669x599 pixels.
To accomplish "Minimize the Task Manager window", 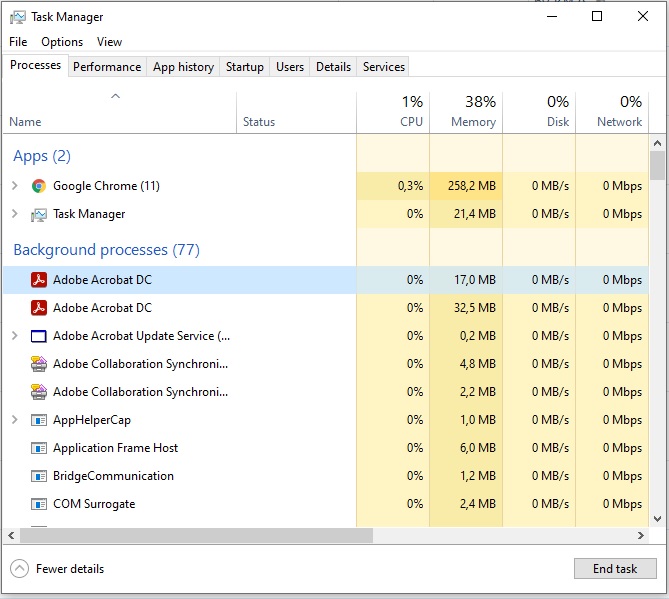I will 552,17.
